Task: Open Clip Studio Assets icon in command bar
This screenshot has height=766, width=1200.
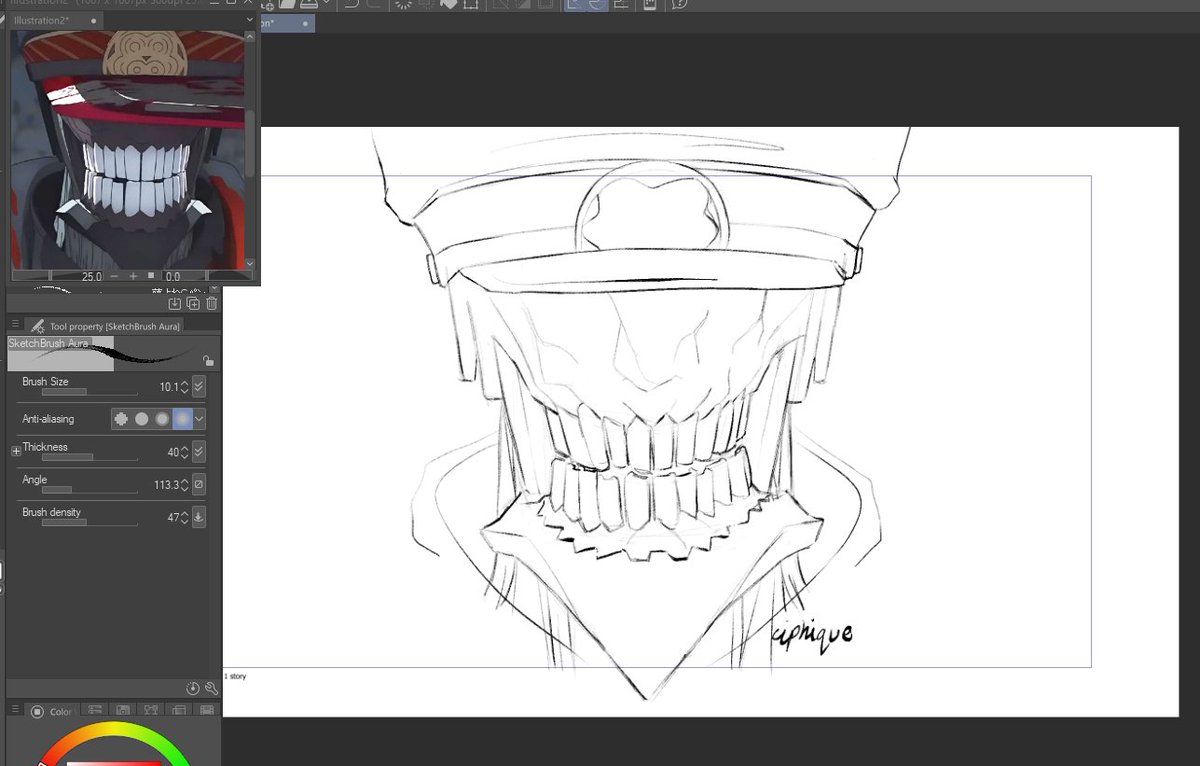Action: 649,4
